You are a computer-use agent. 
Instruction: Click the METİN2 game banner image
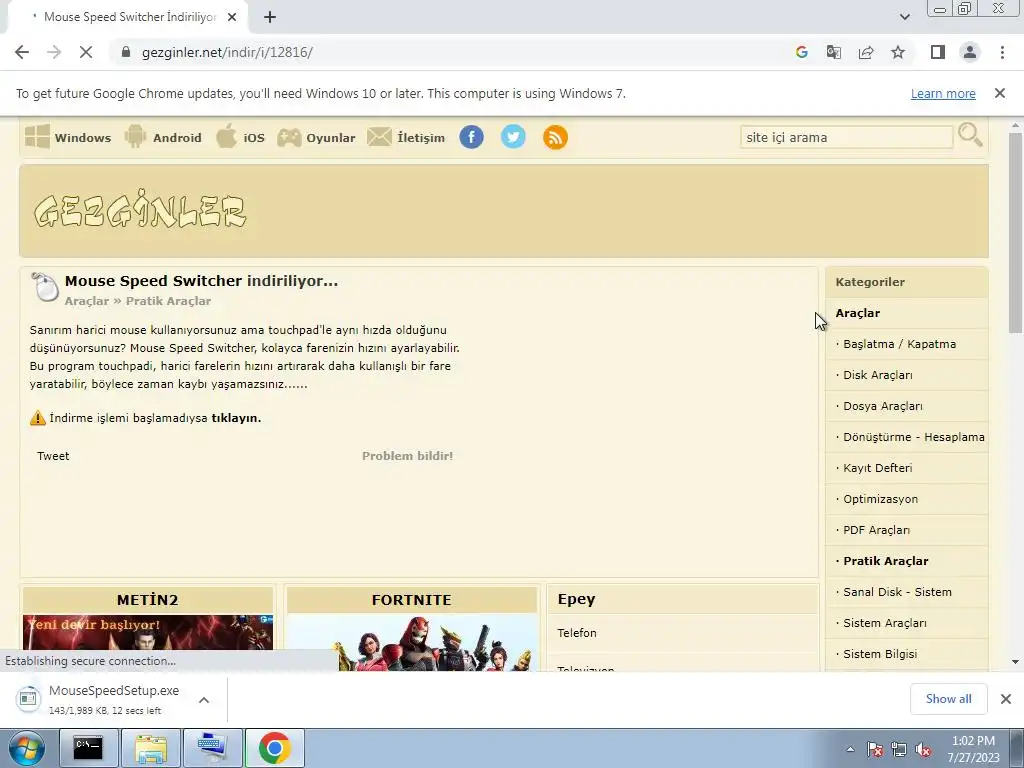(148, 642)
